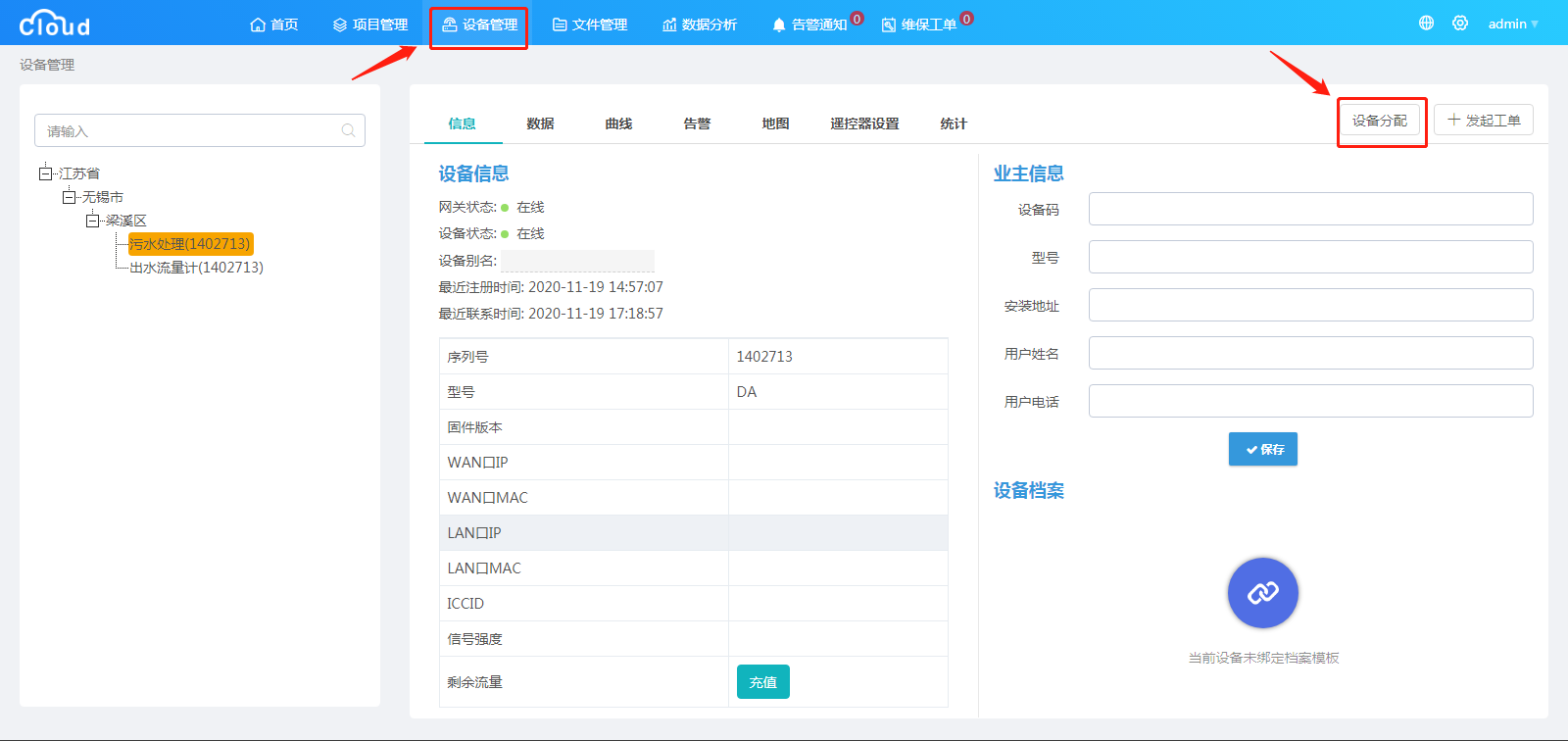Image resolution: width=1568 pixels, height=741 pixels.
Task: Switch to the 遥控器设置 tab
Action: (x=864, y=123)
